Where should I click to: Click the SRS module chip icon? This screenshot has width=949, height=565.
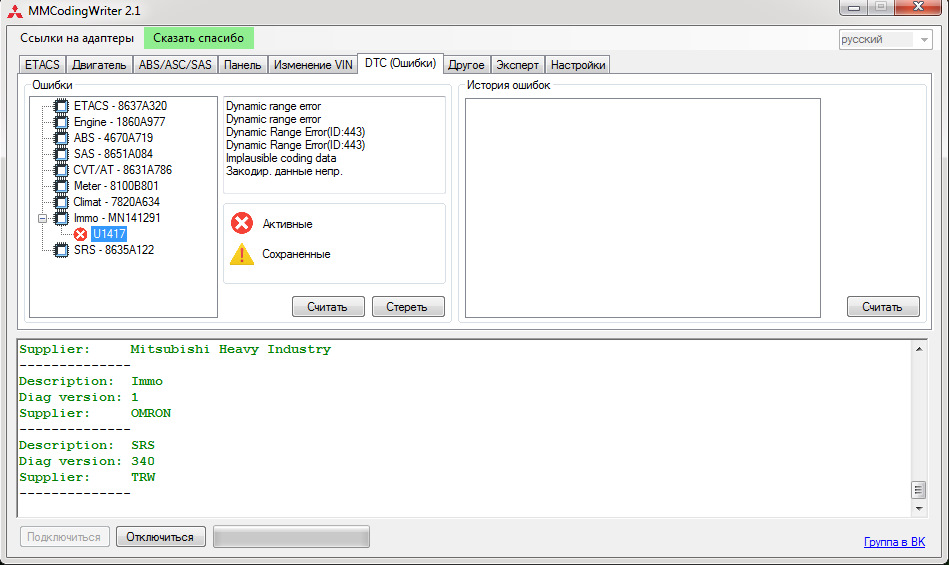pyautogui.click(x=61, y=250)
